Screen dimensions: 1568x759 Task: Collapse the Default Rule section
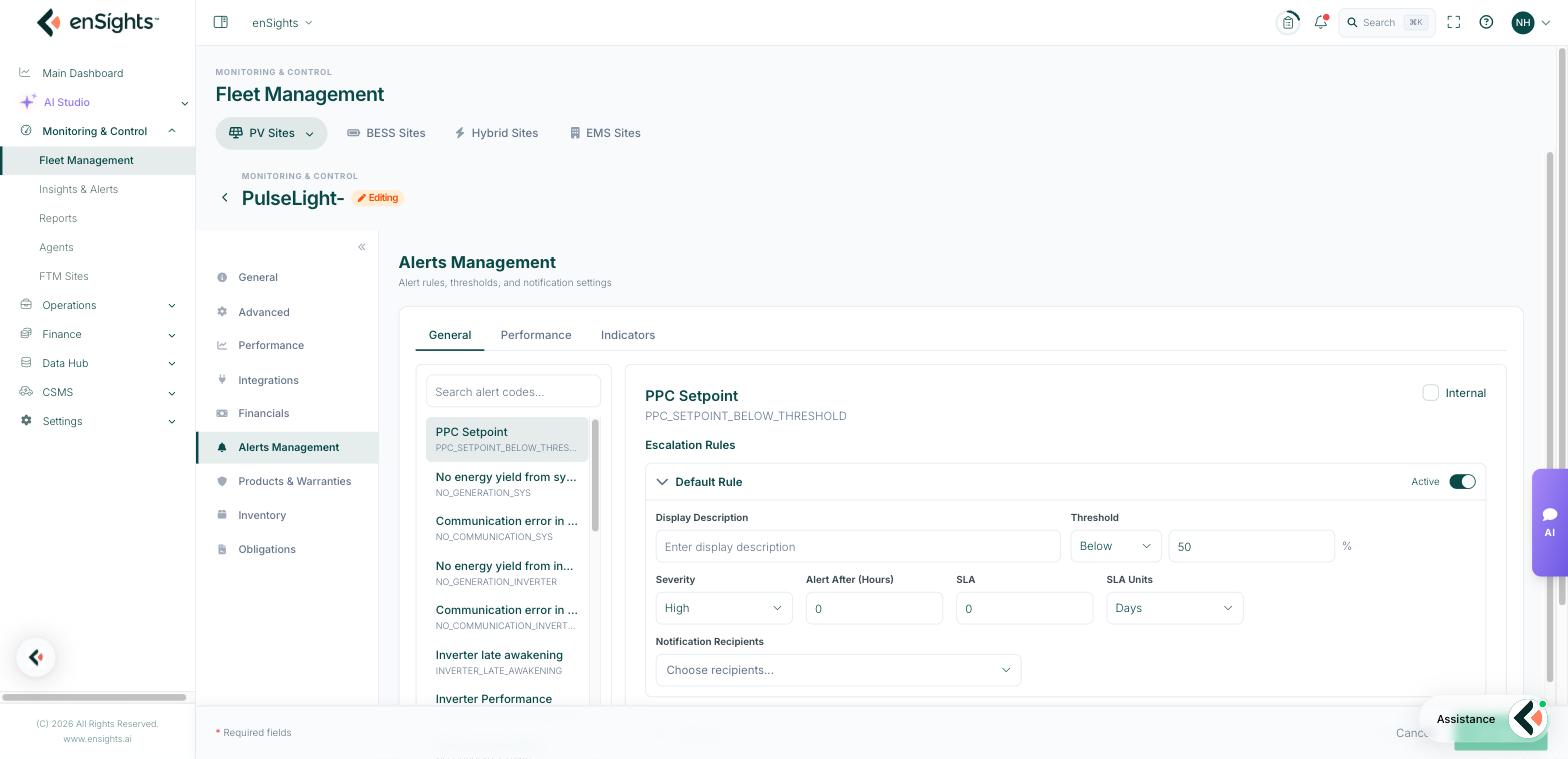point(662,482)
